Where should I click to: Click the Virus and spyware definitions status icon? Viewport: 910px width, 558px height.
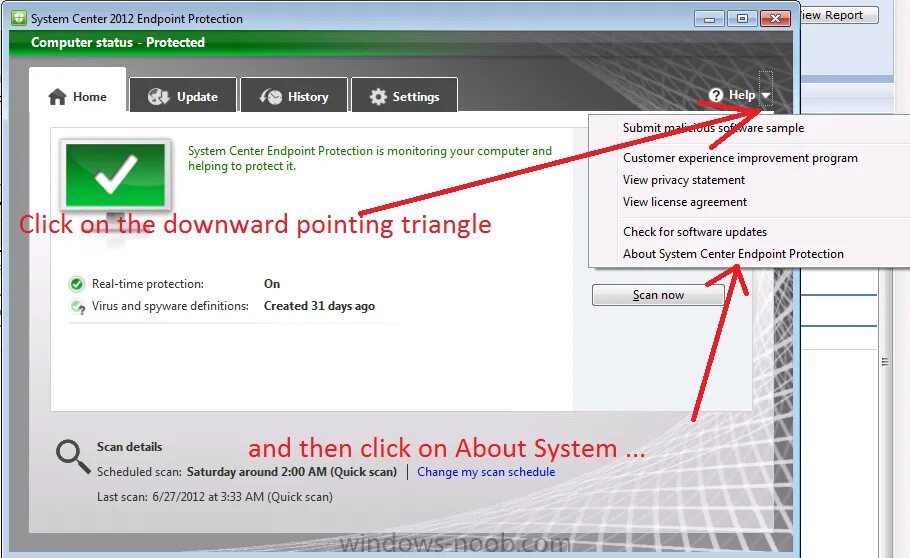pos(77,307)
